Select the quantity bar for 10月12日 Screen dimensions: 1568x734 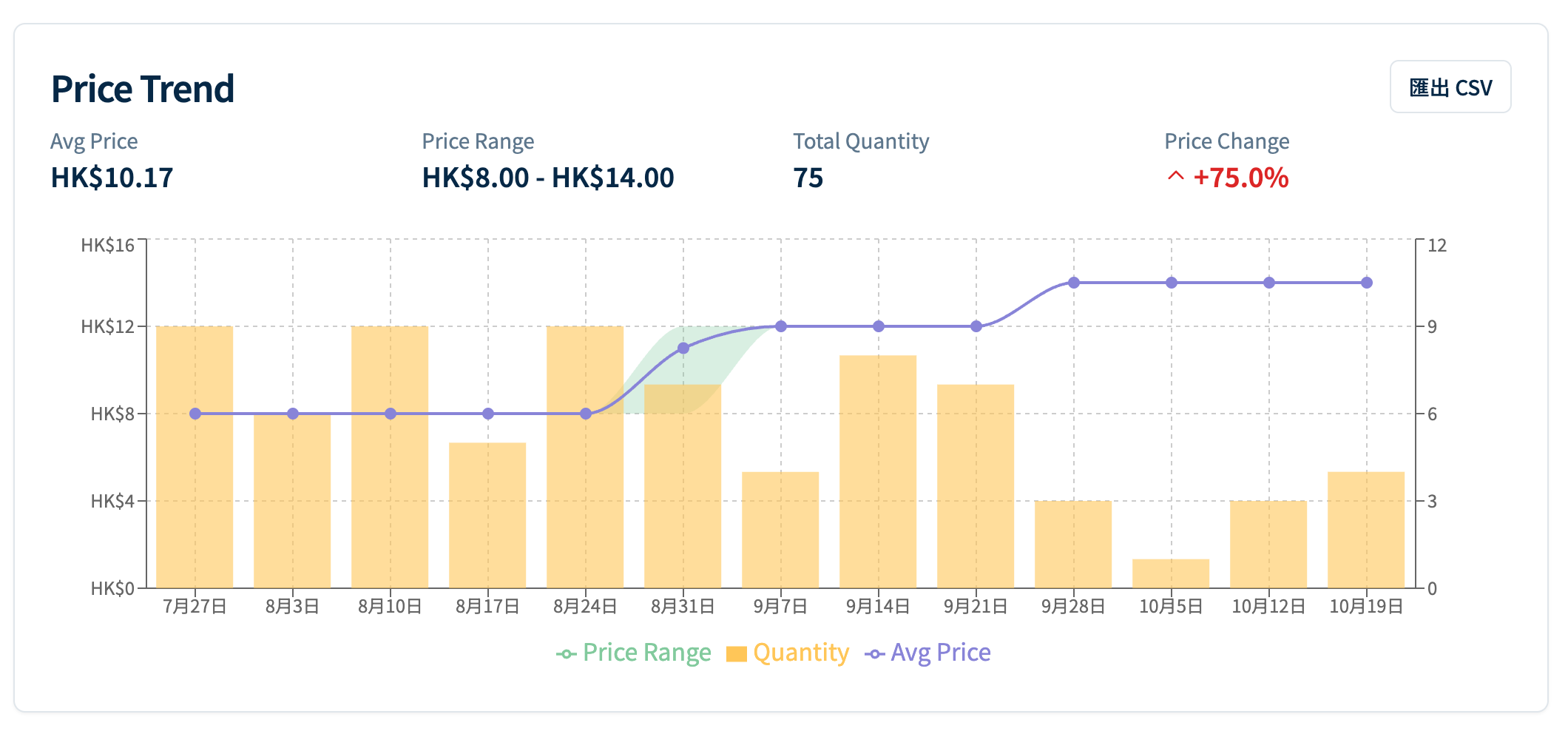coord(1268,545)
